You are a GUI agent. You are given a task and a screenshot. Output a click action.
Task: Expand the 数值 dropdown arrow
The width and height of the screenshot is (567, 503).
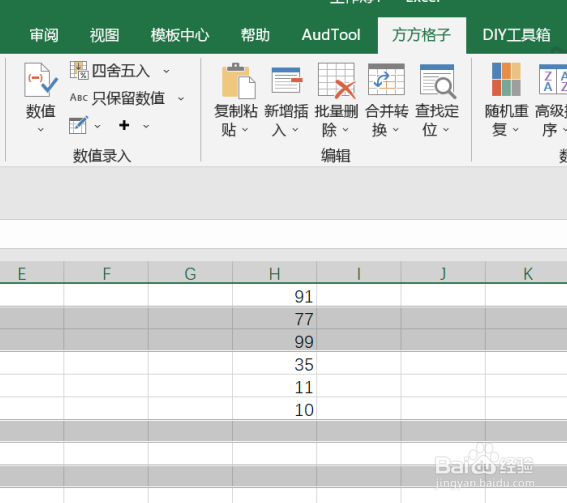(x=40, y=129)
